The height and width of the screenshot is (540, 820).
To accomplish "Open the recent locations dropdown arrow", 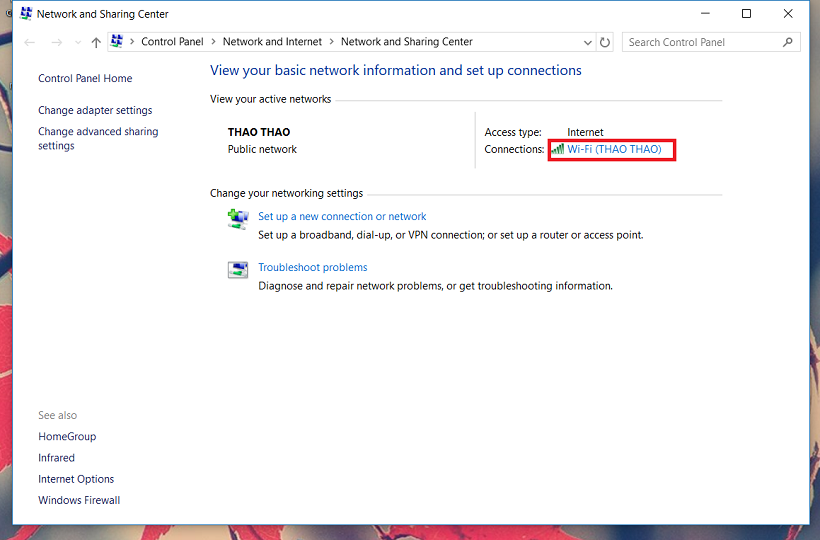I will click(x=78, y=42).
